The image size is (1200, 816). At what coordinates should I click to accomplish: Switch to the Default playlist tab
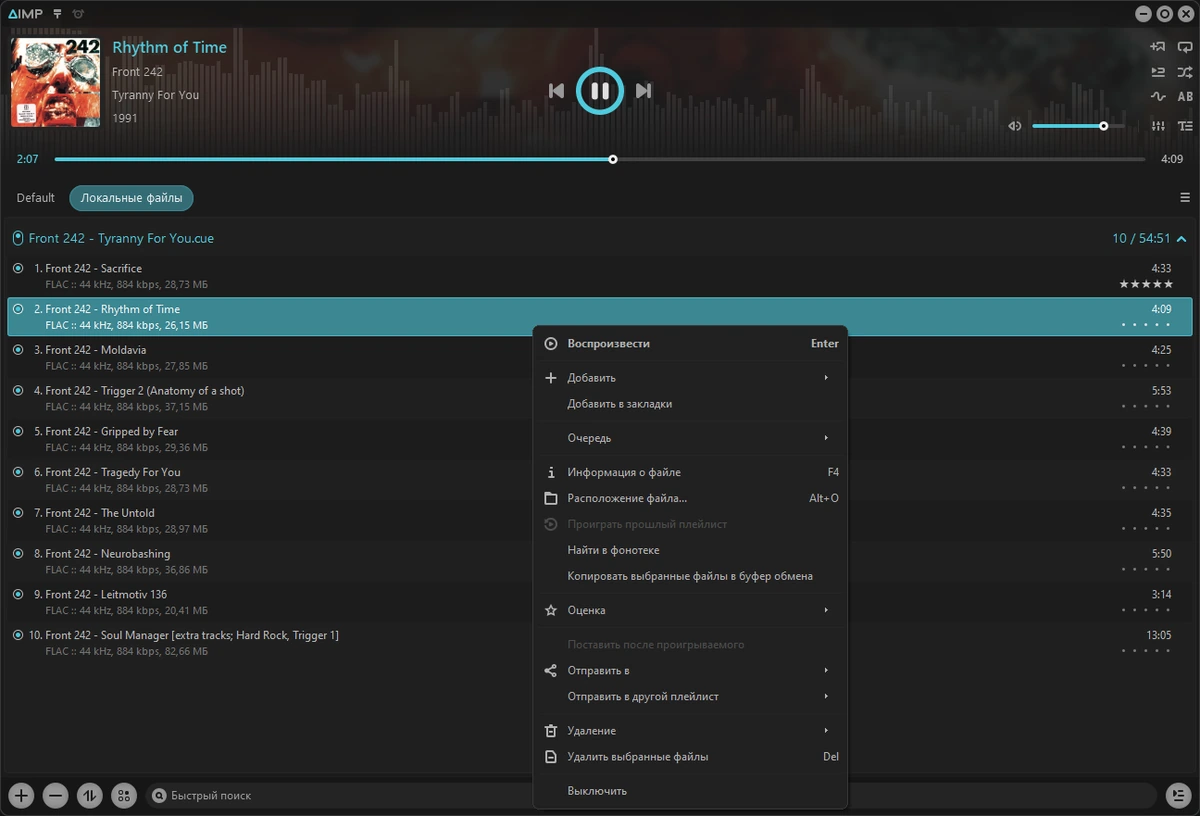(x=35, y=198)
